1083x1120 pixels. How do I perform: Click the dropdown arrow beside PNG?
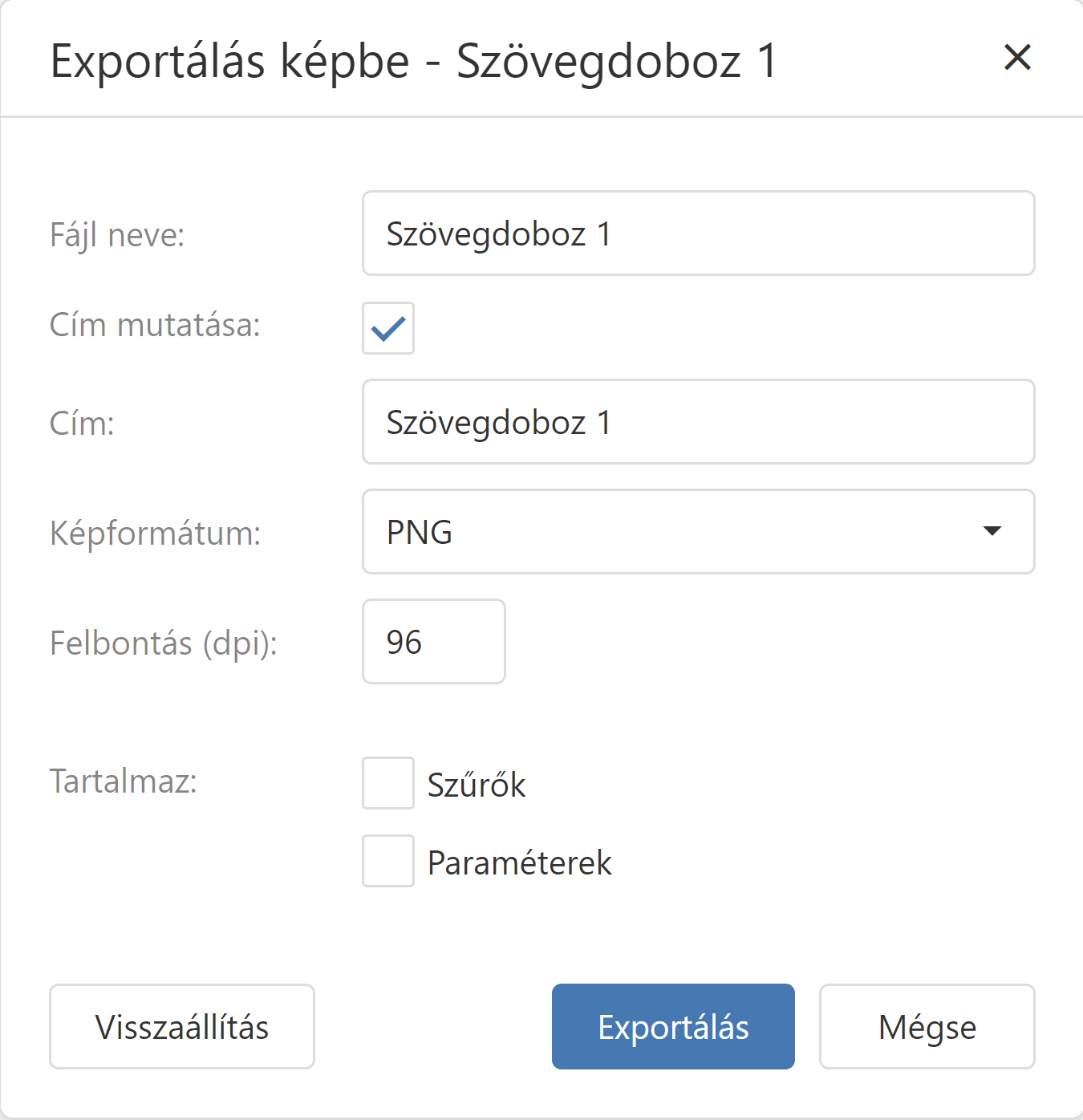(x=992, y=531)
